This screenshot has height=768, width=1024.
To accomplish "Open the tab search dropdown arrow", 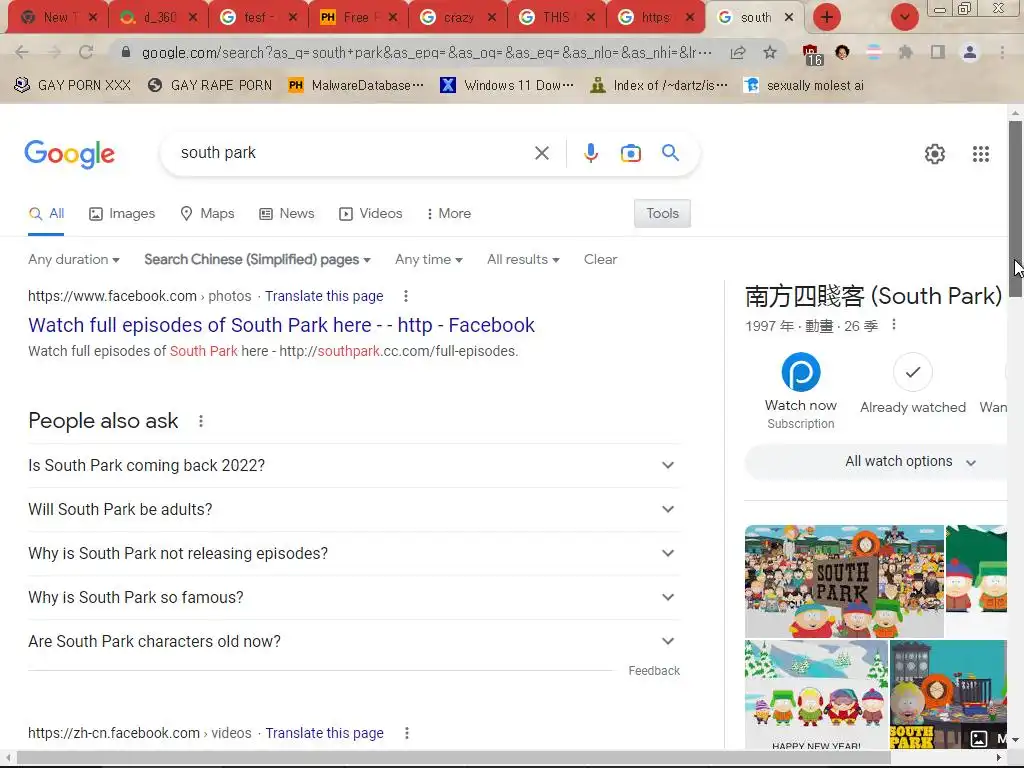I will pos(904,18).
